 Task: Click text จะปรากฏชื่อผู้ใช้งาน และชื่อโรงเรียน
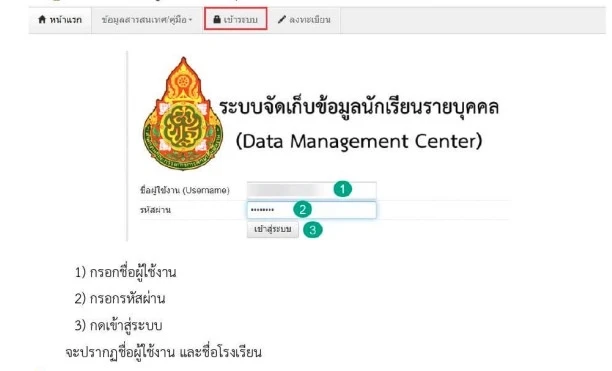pos(163,352)
